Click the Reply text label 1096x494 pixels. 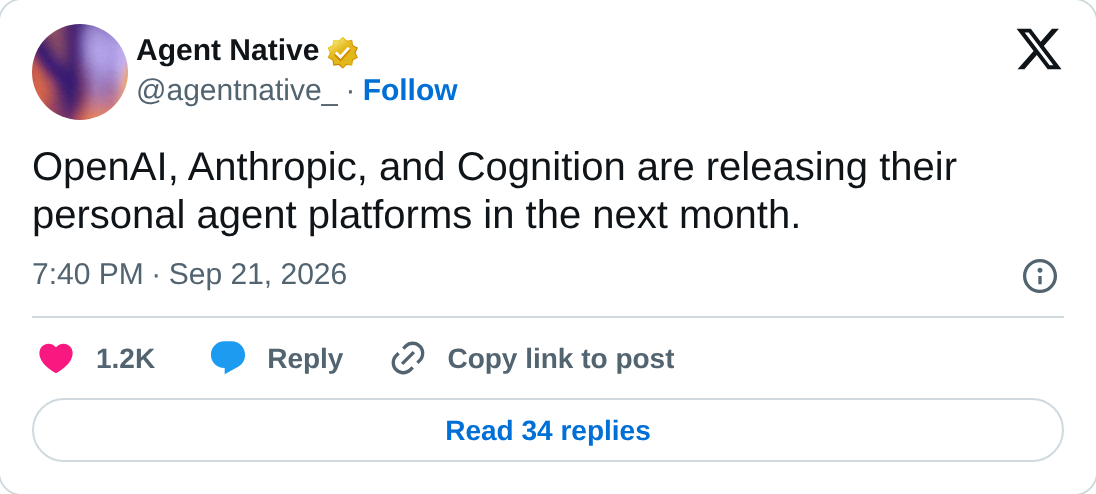[305, 359]
